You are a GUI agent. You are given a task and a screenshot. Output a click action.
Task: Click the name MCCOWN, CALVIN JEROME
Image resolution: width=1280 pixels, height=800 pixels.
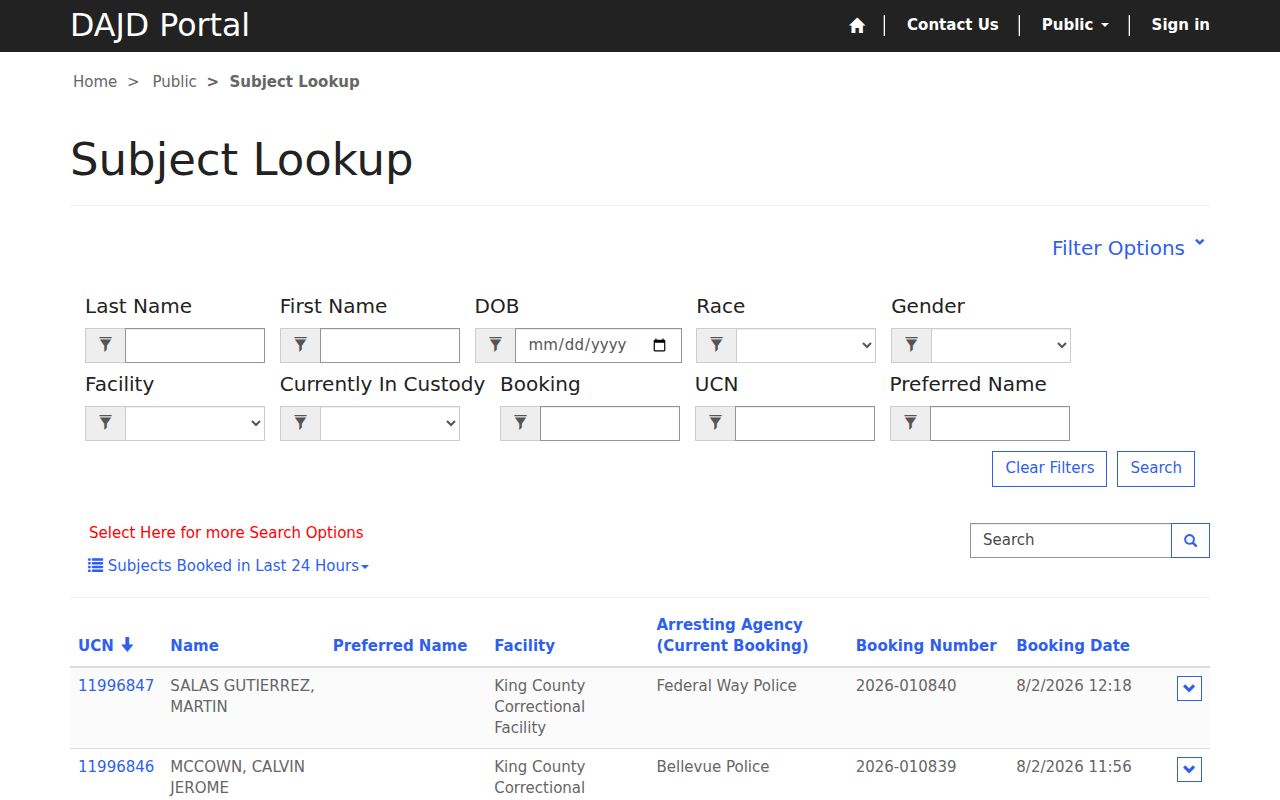click(238, 777)
